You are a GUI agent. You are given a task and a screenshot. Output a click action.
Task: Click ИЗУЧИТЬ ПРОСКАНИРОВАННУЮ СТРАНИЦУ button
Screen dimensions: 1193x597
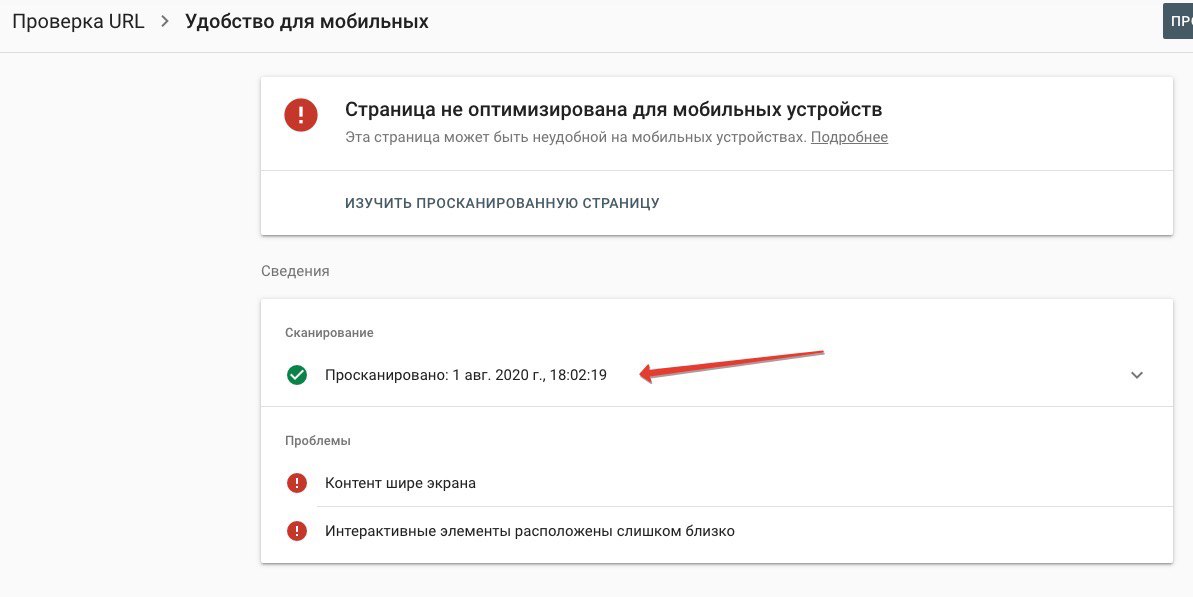502,203
